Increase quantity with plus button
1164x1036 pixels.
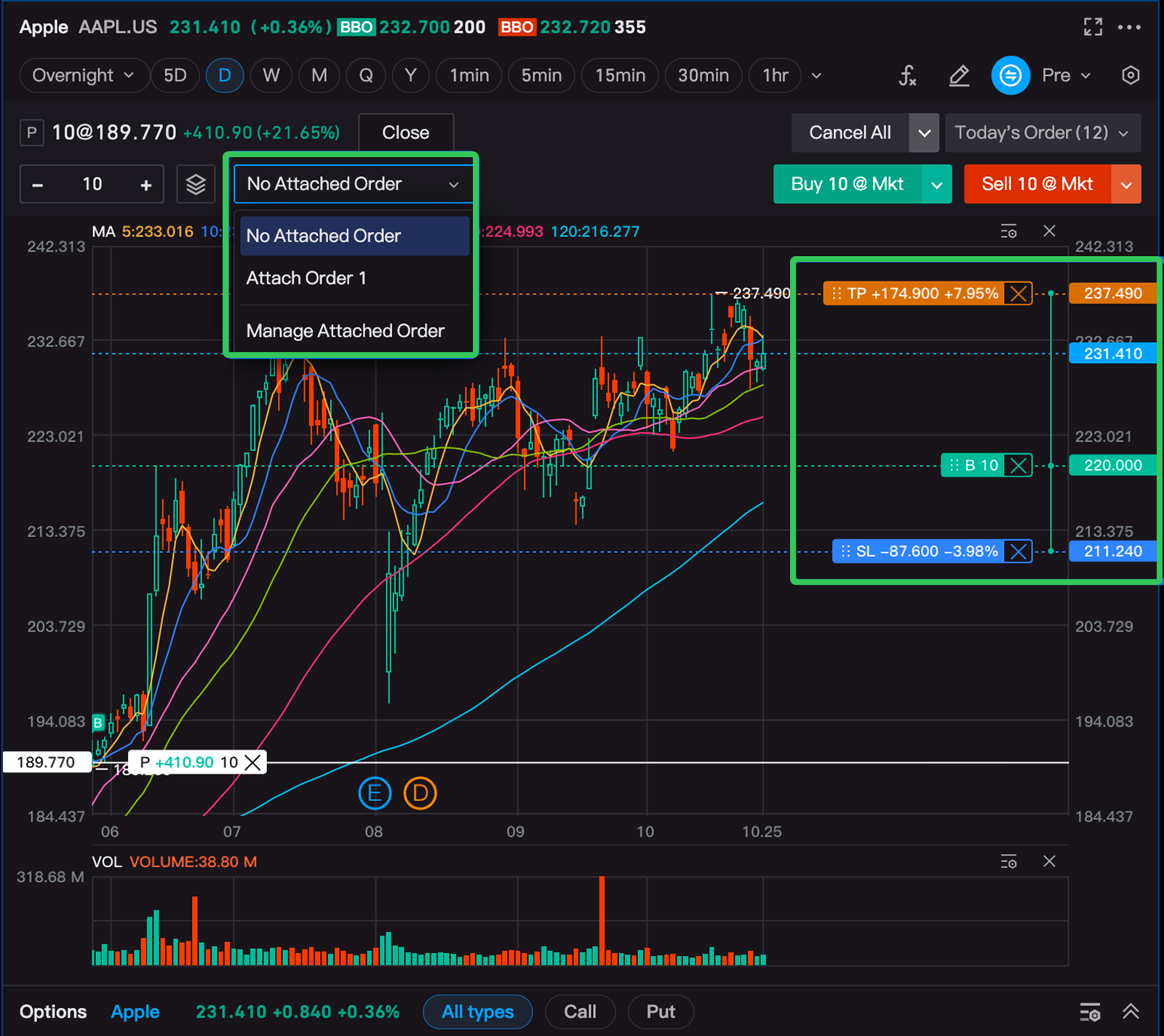click(146, 185)
